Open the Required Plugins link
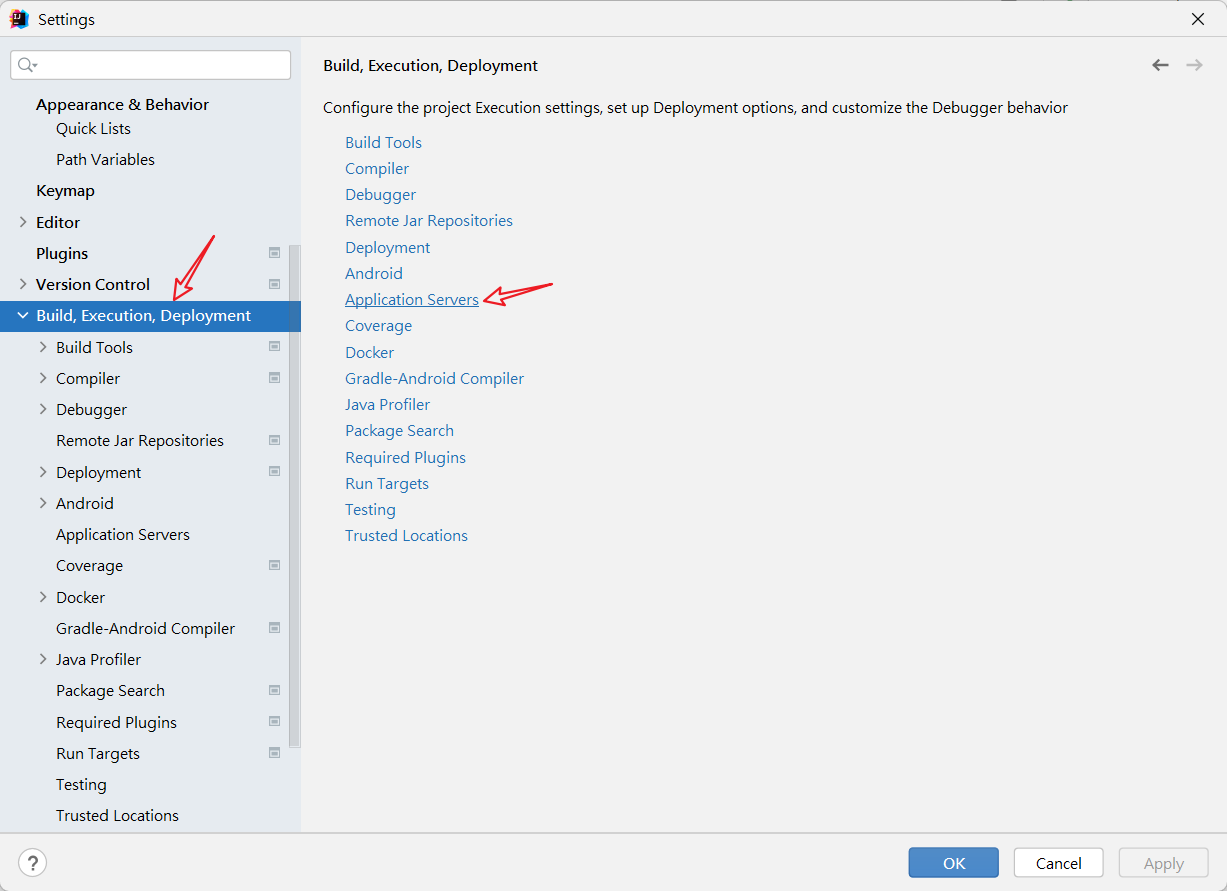 point(405,457)
